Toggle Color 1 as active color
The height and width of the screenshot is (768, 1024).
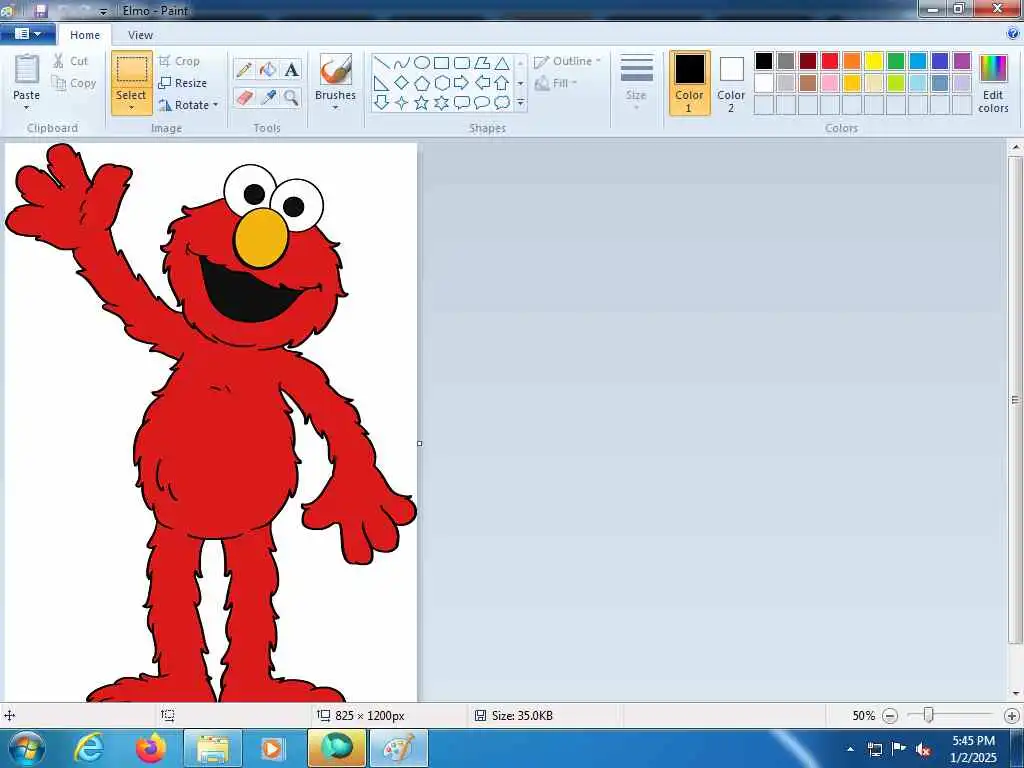click(x=690, y=83)
